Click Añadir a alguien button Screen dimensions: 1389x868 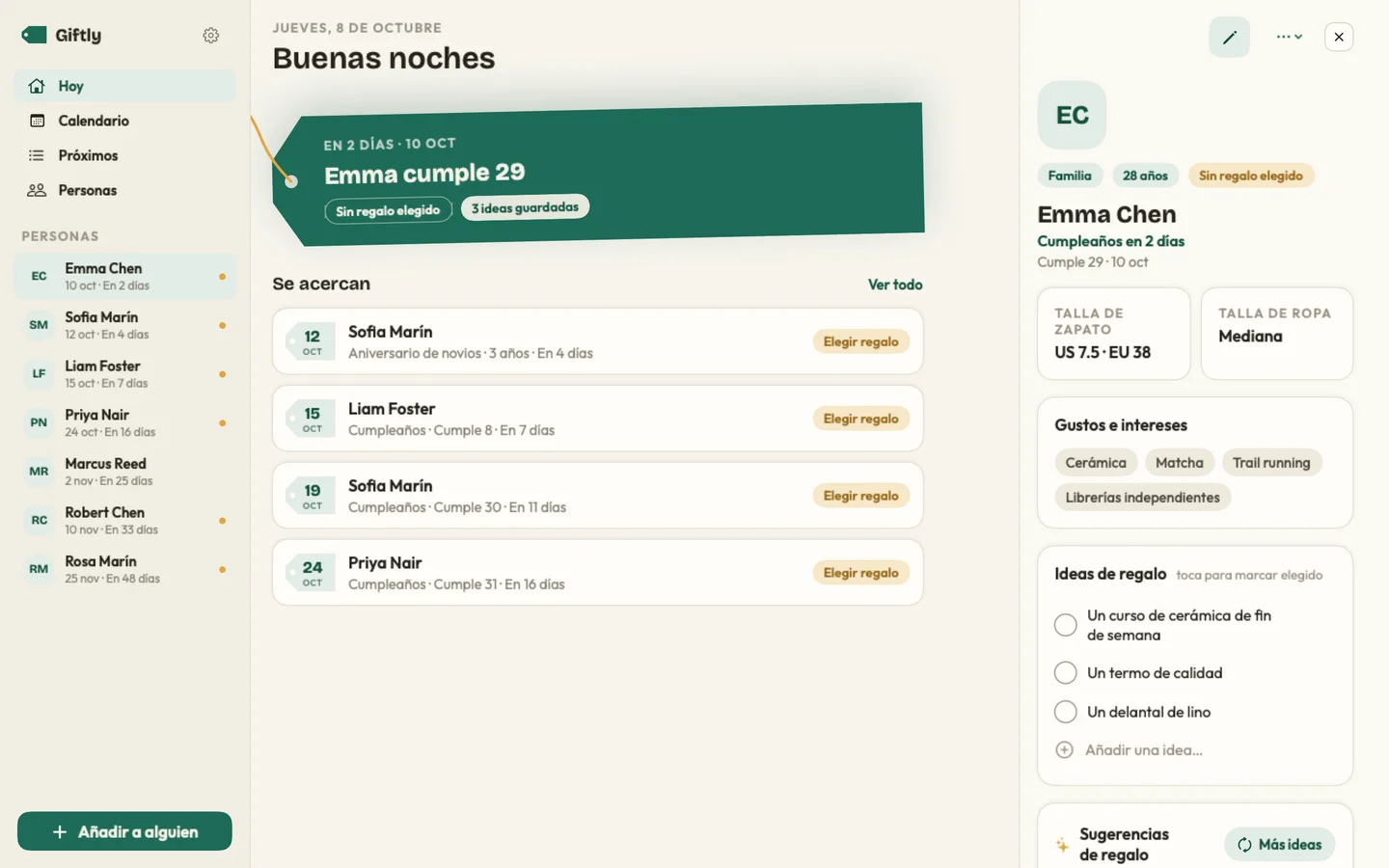tap(124, 831)
